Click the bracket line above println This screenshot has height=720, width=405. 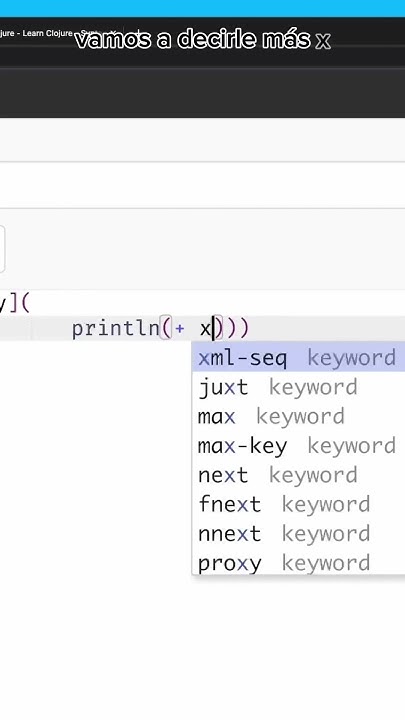pyautogui.click(x=15, y=303)
